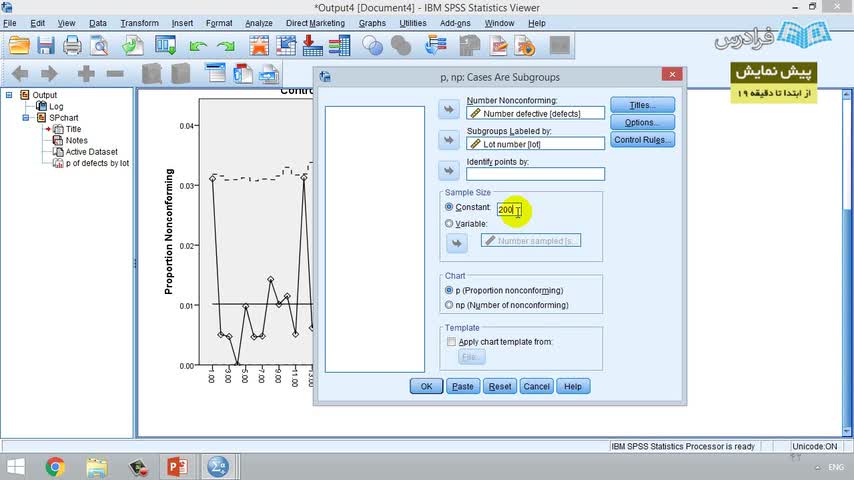Move variable to Number Nonconforming with arrow
854x480 pixels.
click(449, 110)
